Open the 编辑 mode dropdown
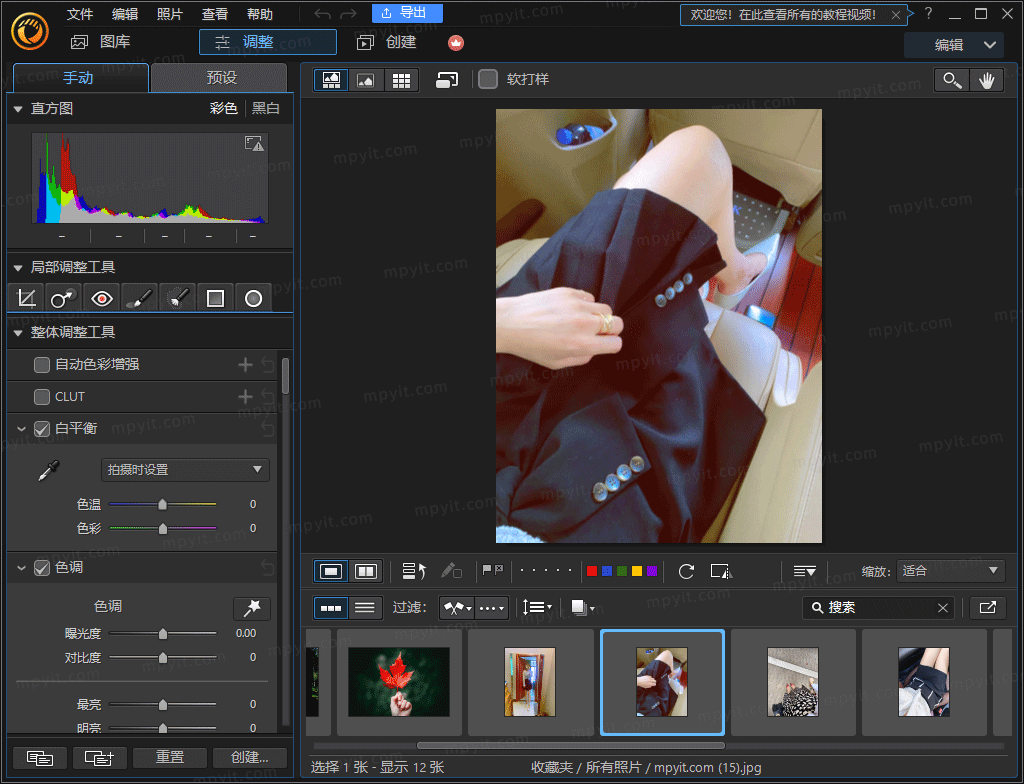This screenshot has width=1024, height=784. (x=954, y=45)
